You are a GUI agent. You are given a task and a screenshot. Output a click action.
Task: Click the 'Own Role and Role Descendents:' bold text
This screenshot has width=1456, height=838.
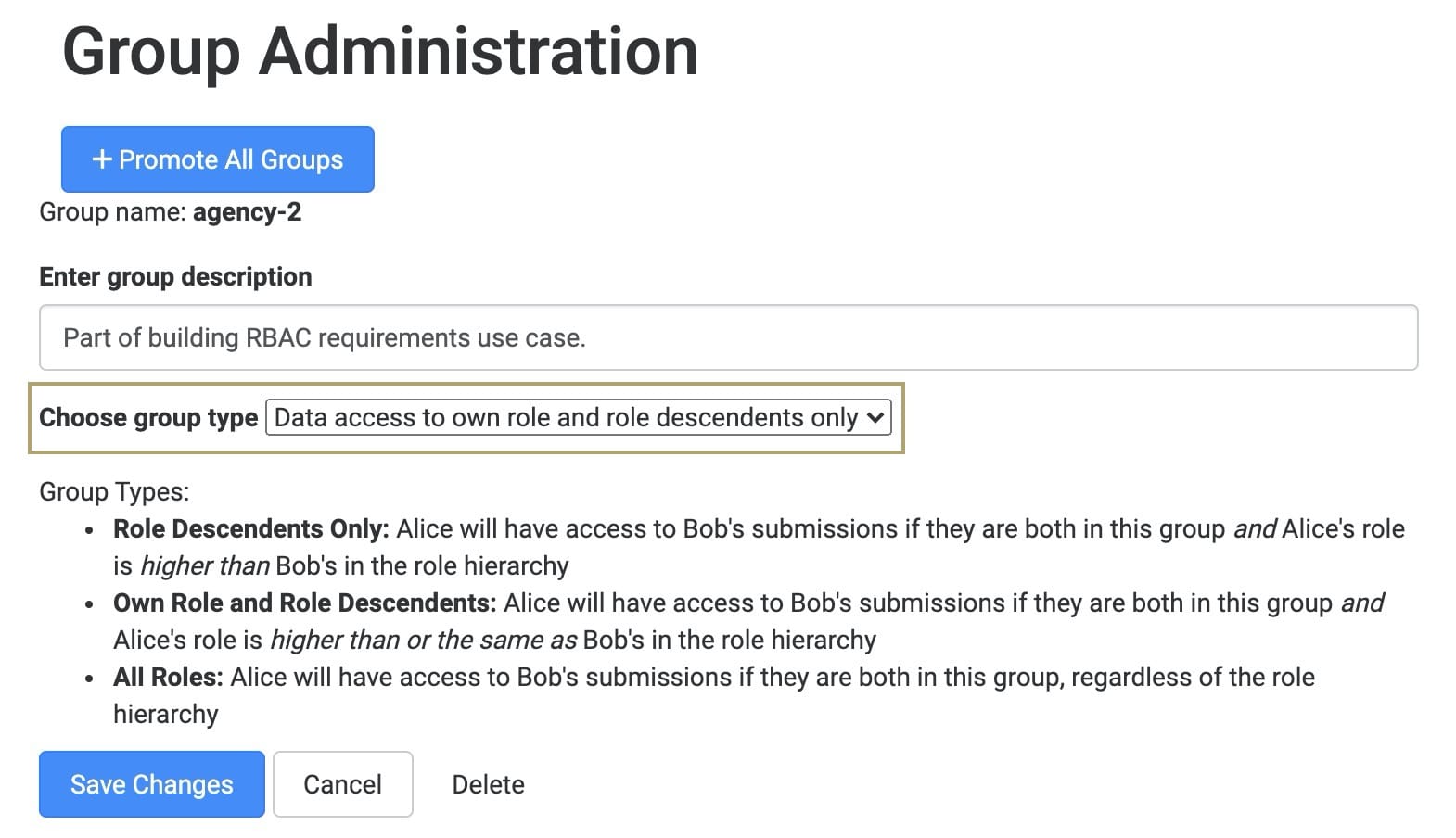305,603
